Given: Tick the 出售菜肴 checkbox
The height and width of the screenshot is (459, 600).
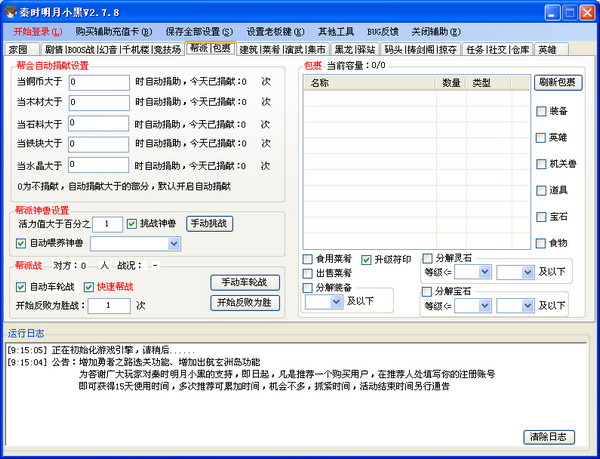Looking at the screenshot, I should coord(307,273).
